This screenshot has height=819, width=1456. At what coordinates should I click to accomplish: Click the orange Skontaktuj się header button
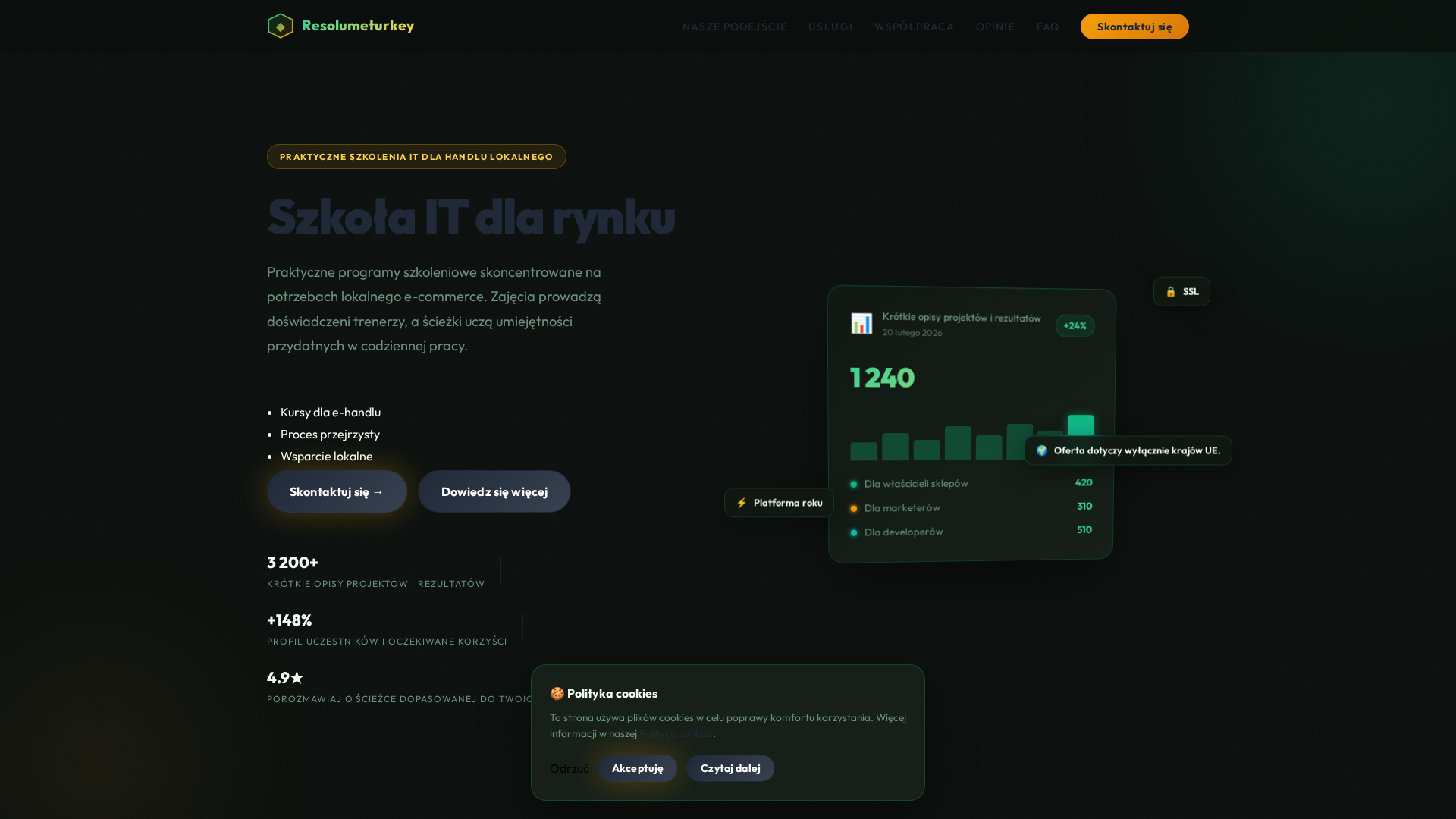[x=1134, y=27]
